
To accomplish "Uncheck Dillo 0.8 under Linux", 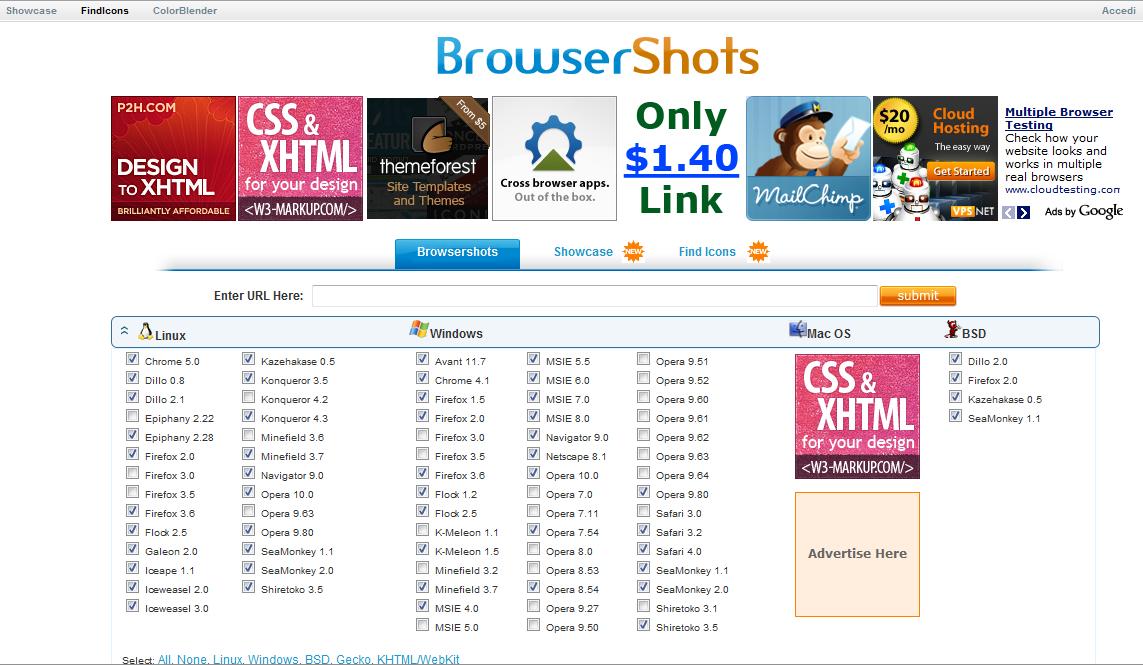I will point(132,378).
